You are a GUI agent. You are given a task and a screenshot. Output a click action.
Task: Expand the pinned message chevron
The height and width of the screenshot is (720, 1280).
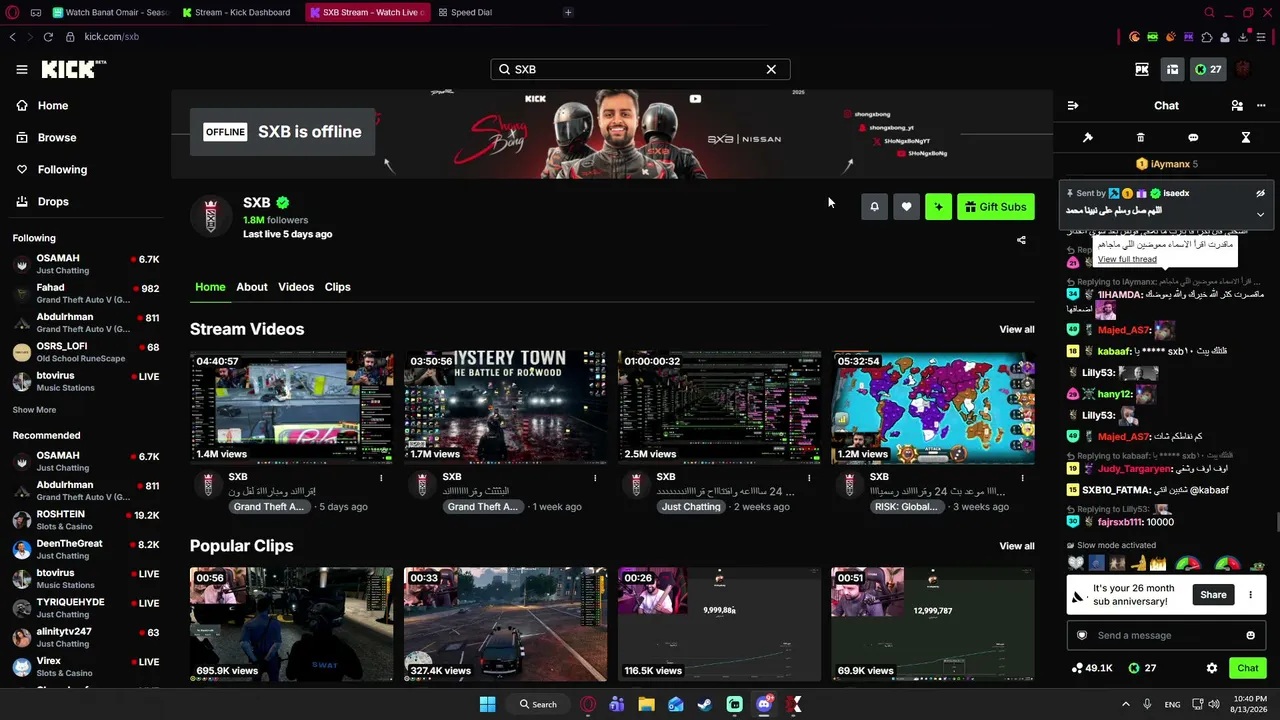point(1260,214)
